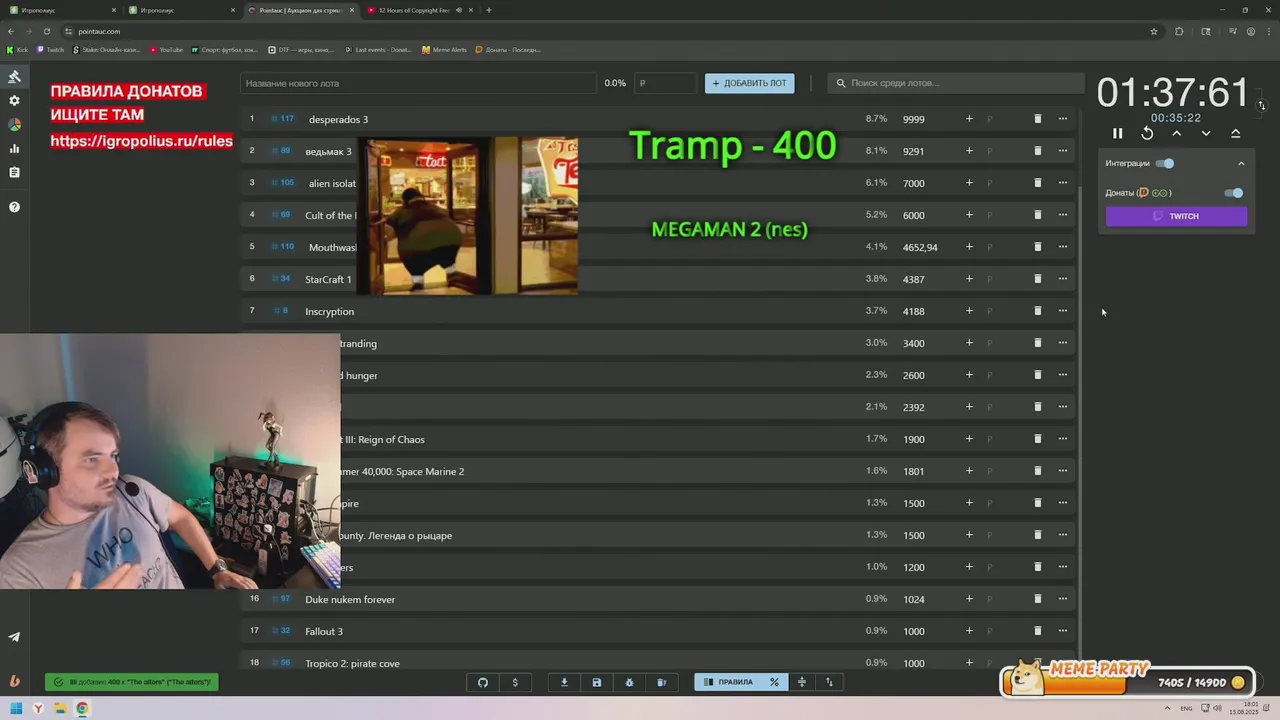Delete the Duke nukem forever lot
This screenshot has width=1280, height=720.
click(1037, 599)
